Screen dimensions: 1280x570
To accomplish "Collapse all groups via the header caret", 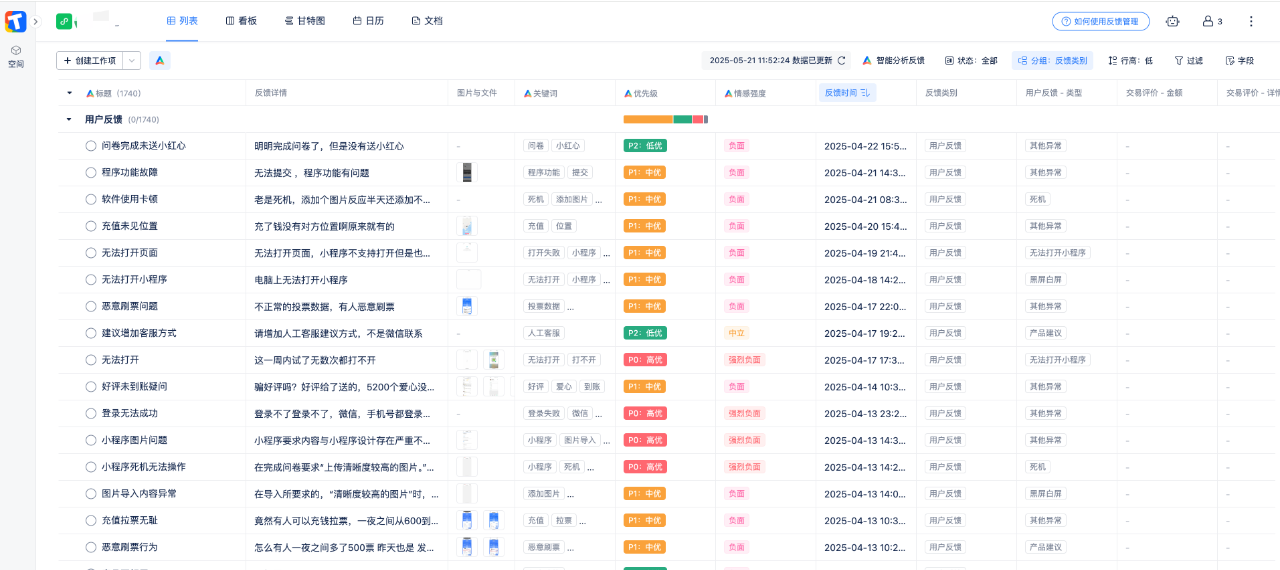I will pos(69,93).
